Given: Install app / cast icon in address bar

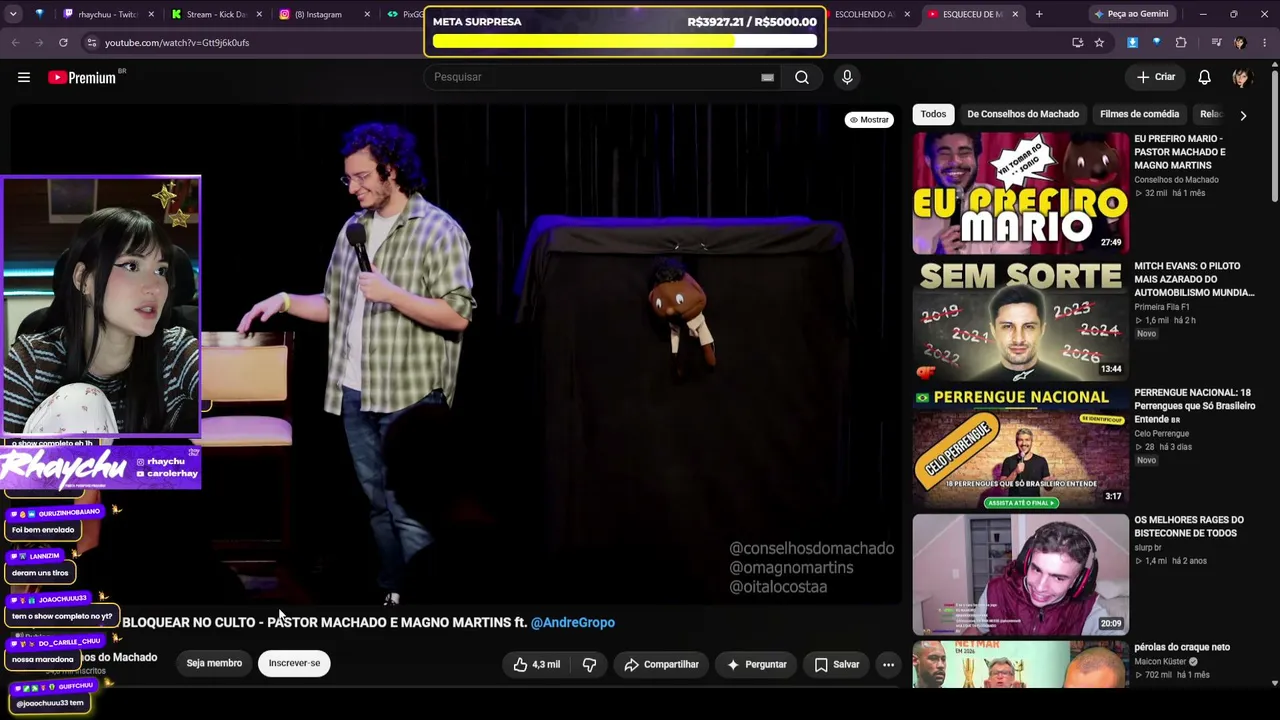Looking at the screenshot, I should [x=1077, y=42].
